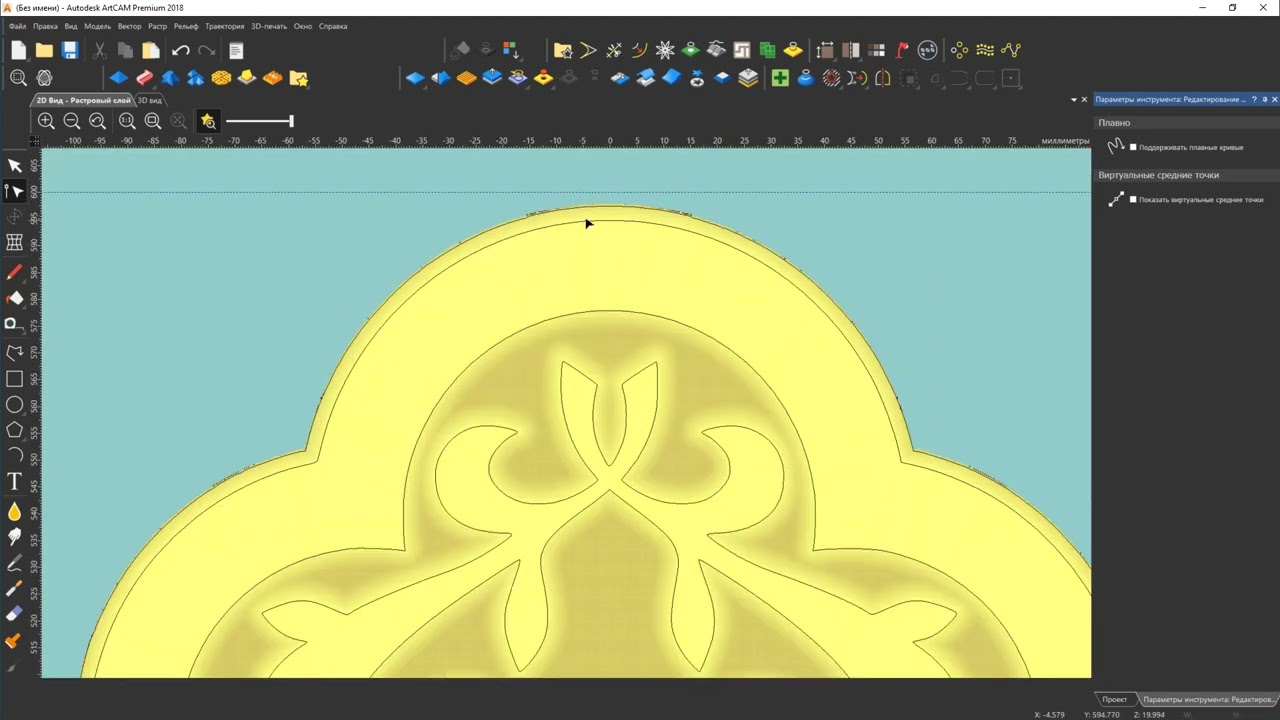Click the Zoom in magnifier icon
1280x720 pixels.
pos(46,121)
